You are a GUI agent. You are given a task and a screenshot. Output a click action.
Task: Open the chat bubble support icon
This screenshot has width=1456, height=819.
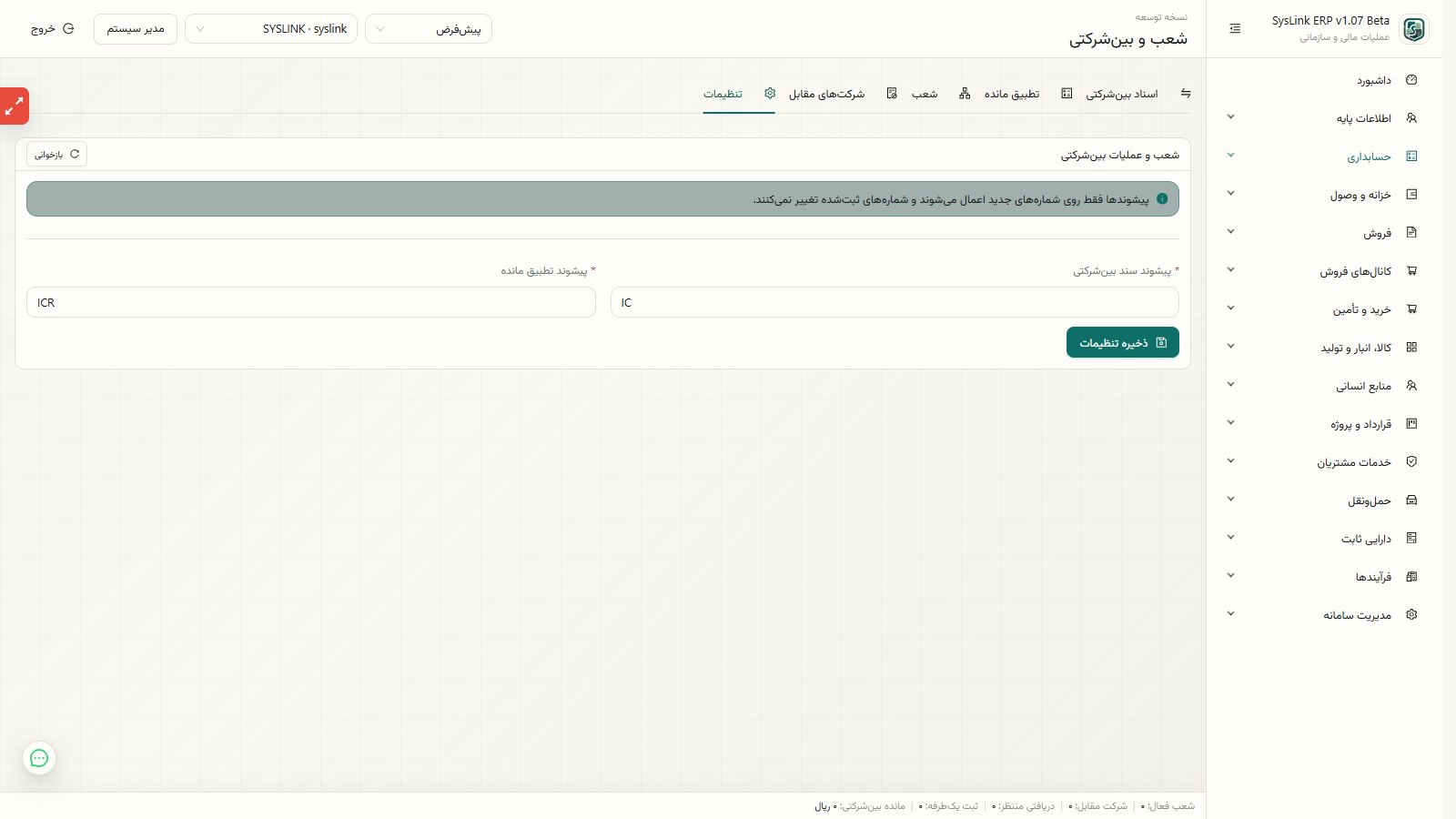click(x=39, y=758)
